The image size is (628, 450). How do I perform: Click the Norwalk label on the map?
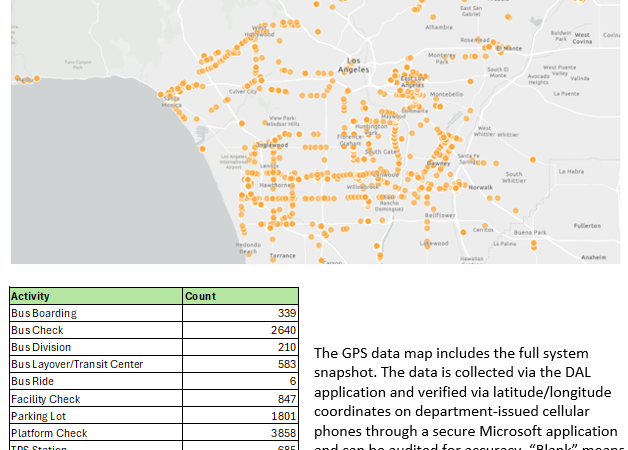pyautogui.click(x=481, y=187)
